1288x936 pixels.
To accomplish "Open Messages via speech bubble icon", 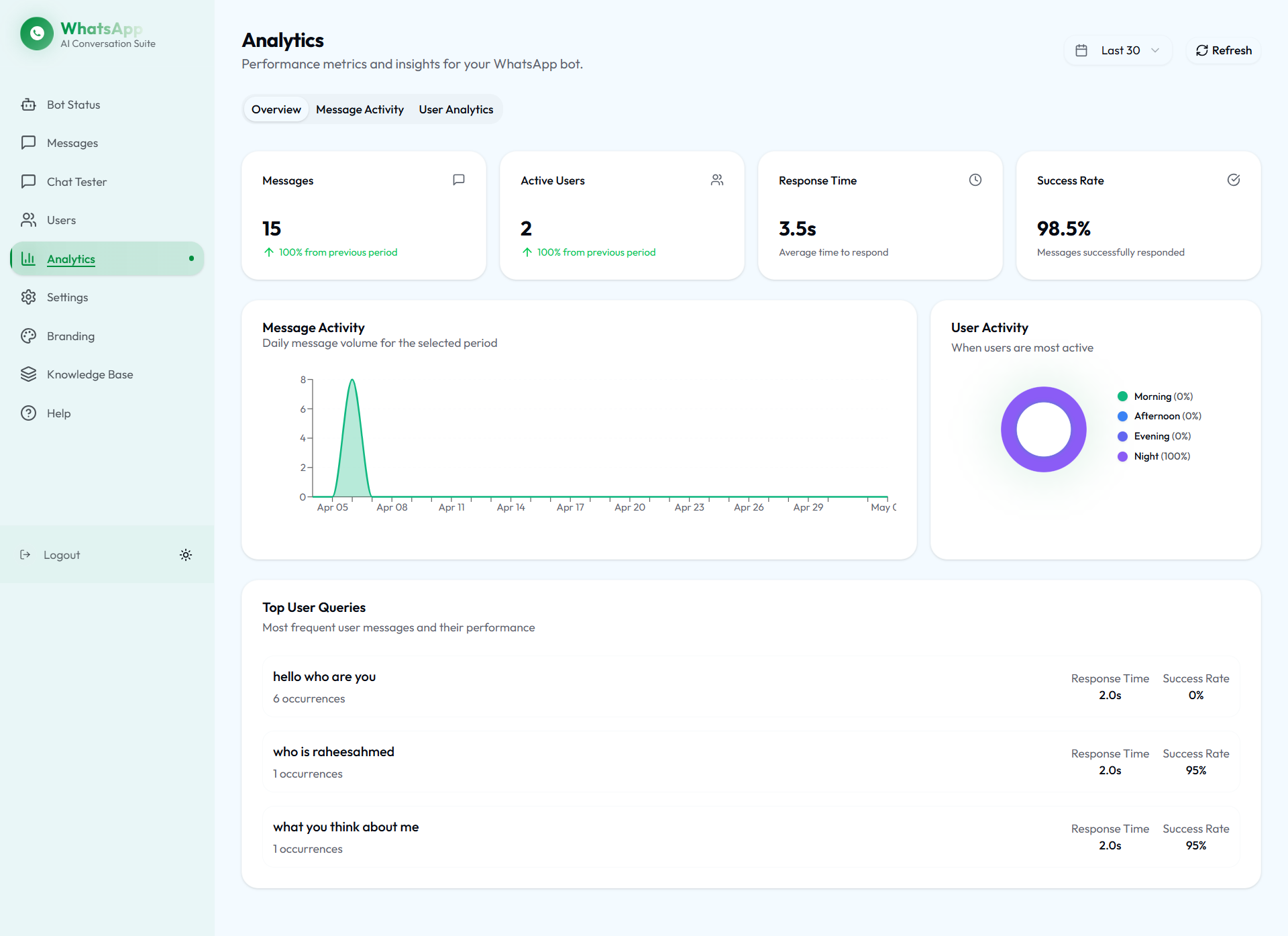I will (28, 143).
